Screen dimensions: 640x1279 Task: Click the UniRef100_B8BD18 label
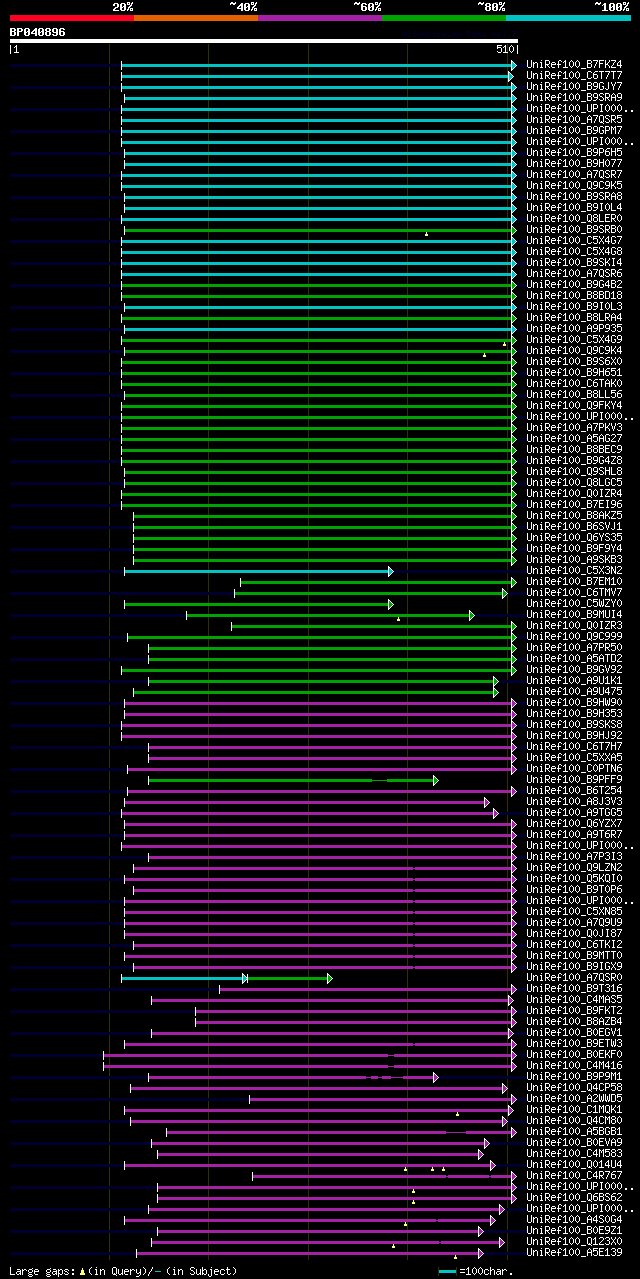pyautogui.click(x=574, y=295)
